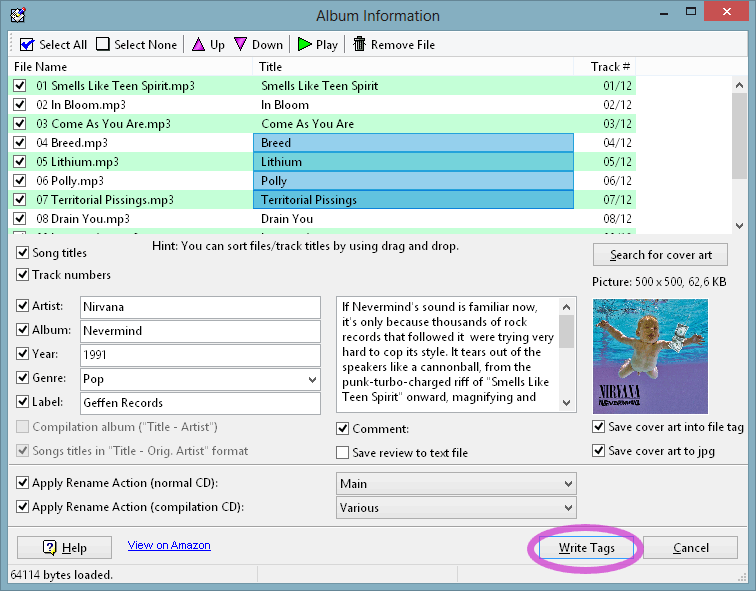Click the Select All toolbar icon

click(27, 45)
